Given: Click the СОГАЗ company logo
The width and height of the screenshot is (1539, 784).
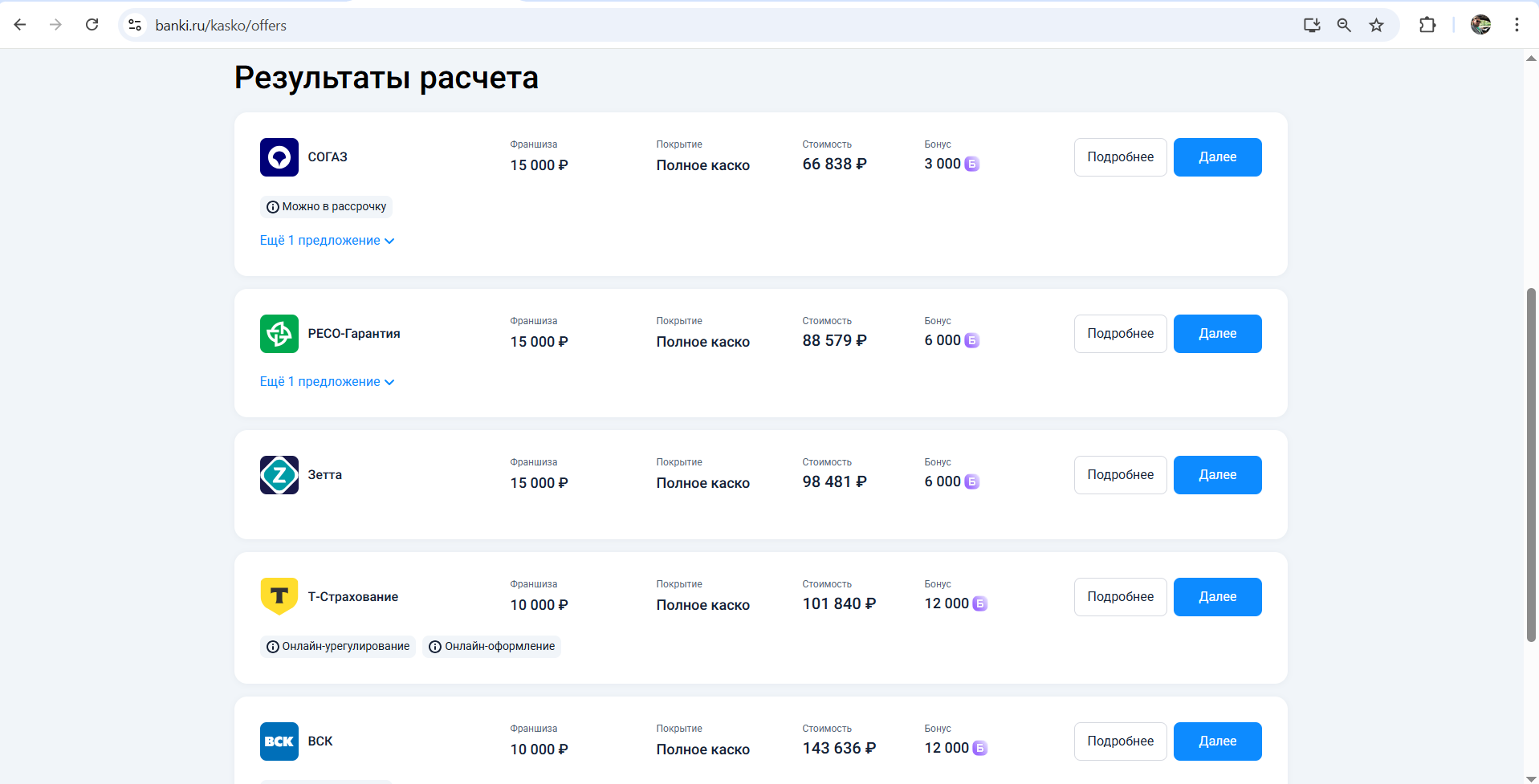Looking at the screenshot, I should pyautogui.click(x=279, y=157).
